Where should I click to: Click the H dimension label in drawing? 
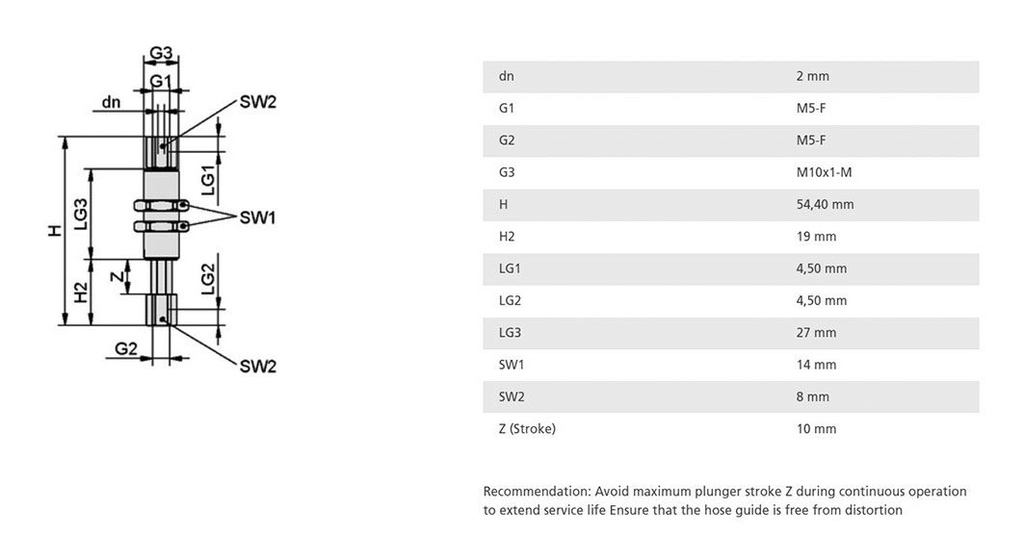point(56,230)
